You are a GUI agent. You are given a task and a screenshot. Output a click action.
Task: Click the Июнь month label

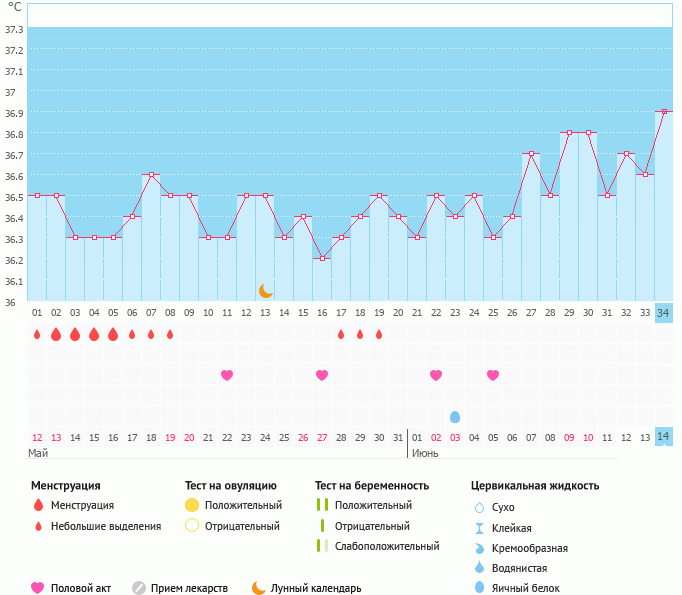(425, 453)
